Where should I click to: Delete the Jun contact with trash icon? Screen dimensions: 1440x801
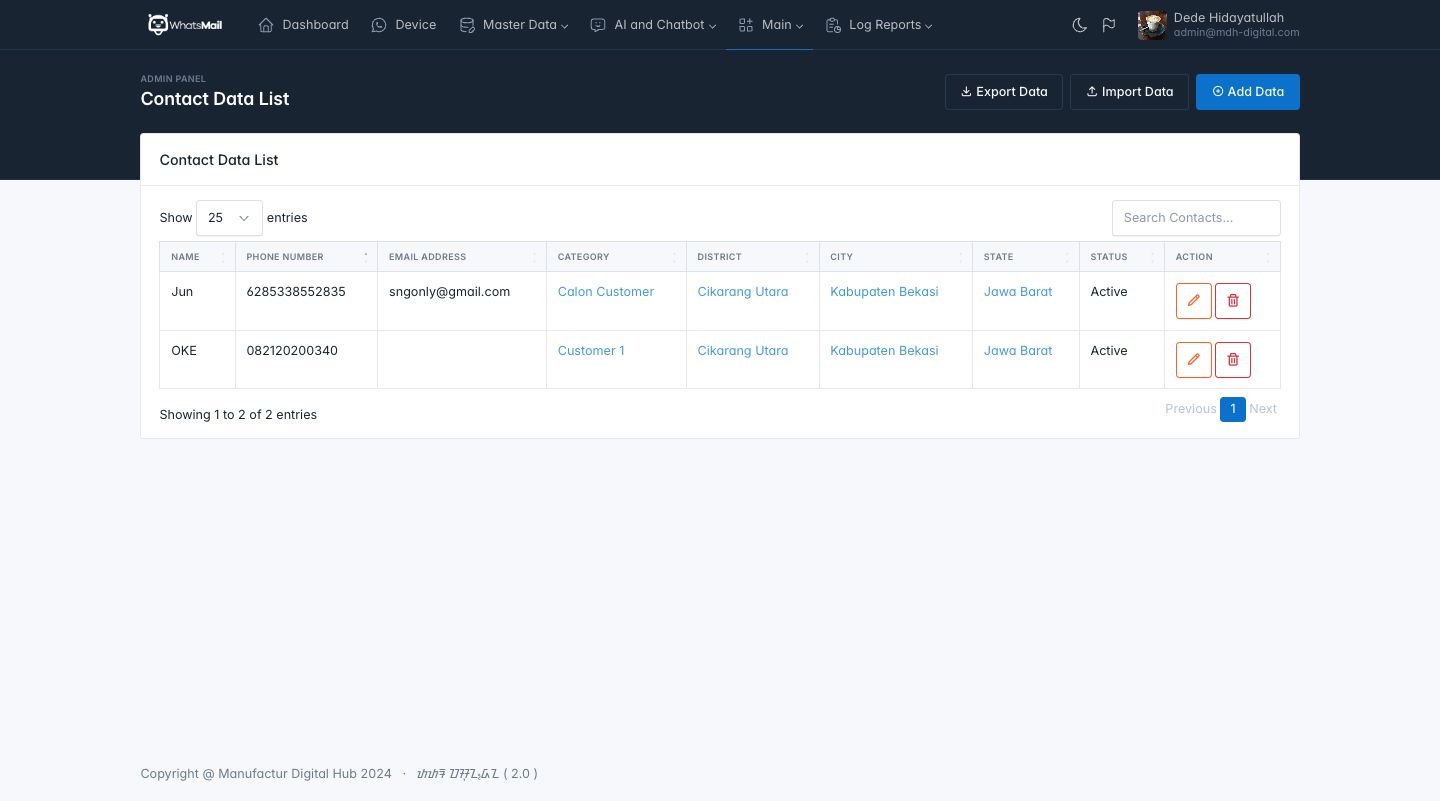pyautogui.click(x=1232, y=301)
